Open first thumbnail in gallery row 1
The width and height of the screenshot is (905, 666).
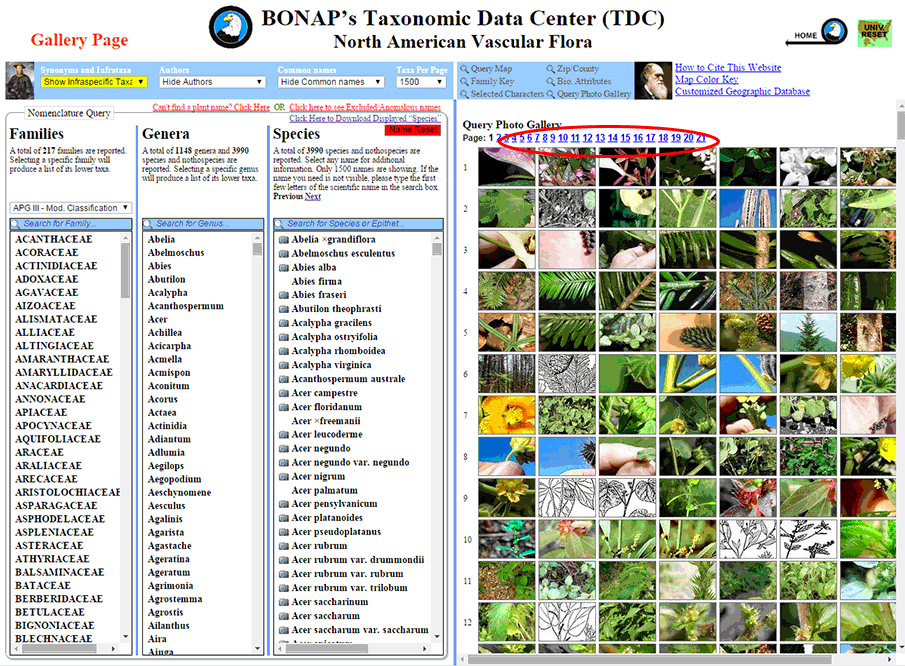[506, 167]
